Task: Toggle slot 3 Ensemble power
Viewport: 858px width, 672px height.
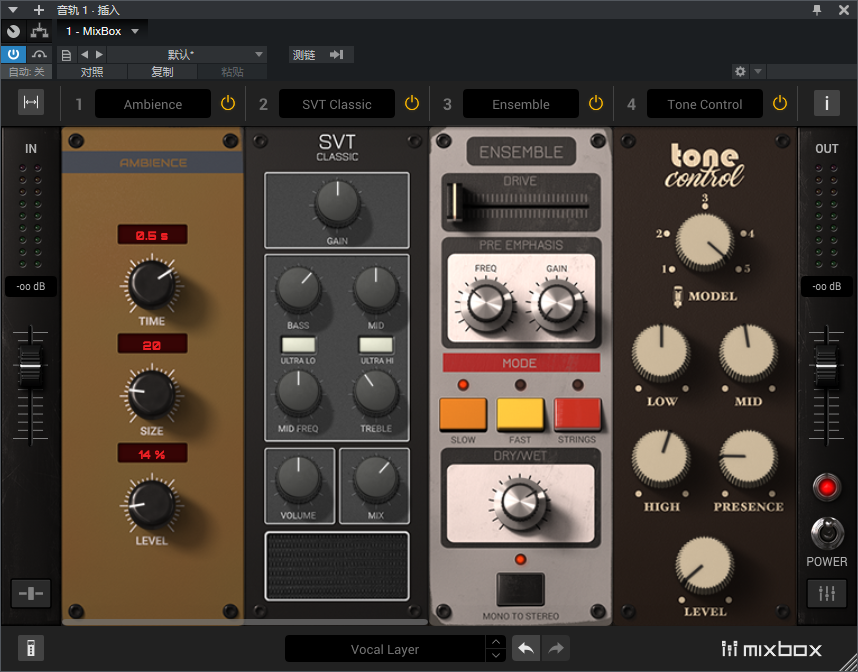Action: (x=596, y=103)
